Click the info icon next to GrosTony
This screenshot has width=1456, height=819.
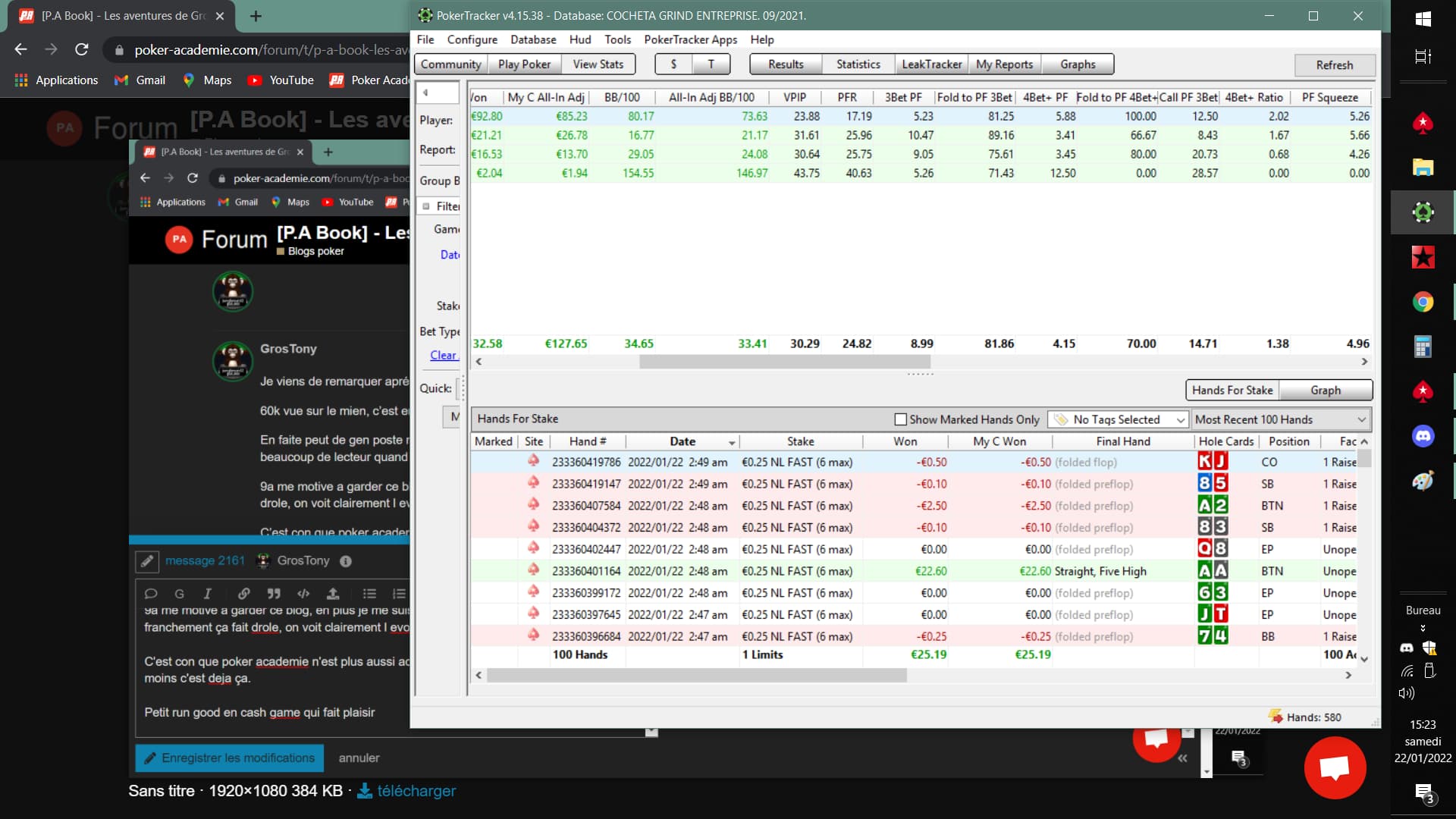[346, 561]
